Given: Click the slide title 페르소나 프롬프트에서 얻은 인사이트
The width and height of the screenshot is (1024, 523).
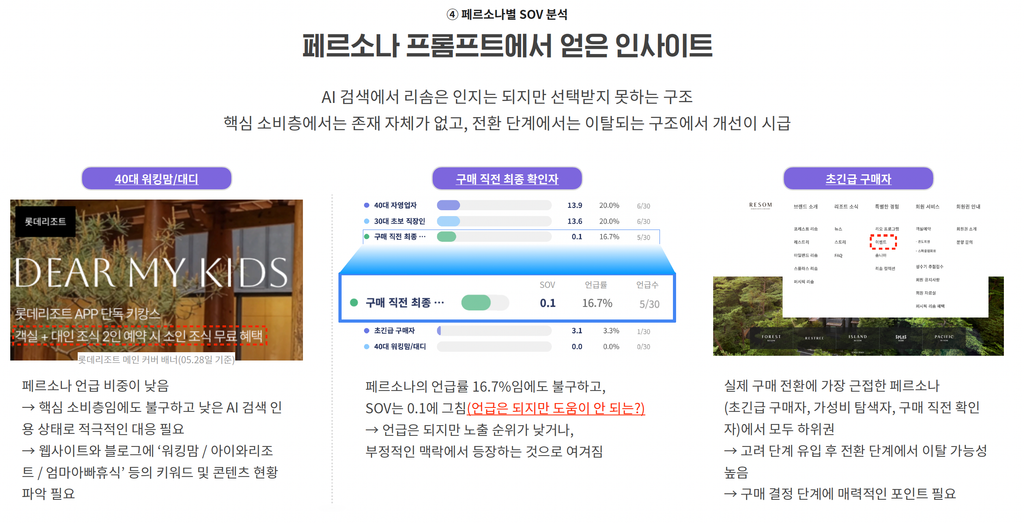Looking at the screenshot, I should [x=507, y=46].
